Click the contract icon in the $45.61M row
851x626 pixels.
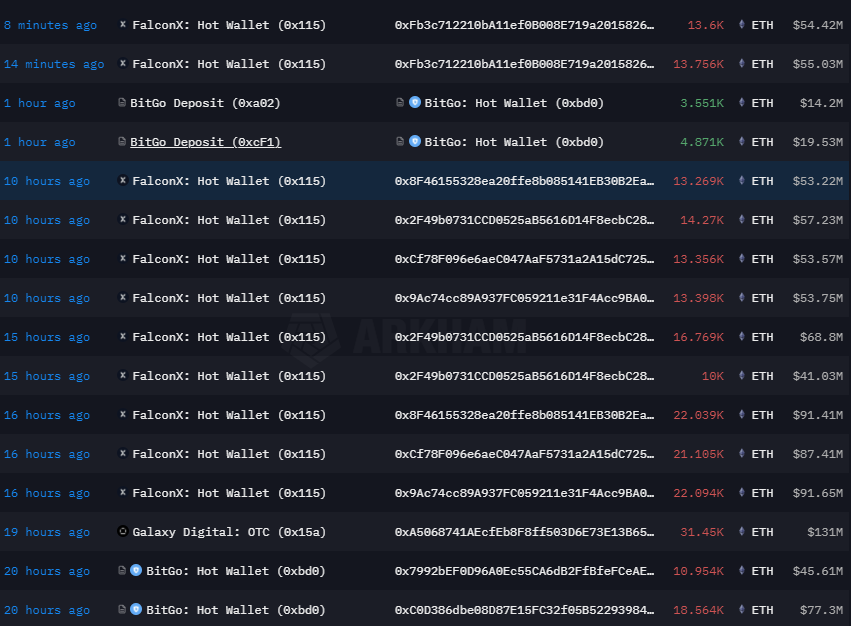(122, 570)
